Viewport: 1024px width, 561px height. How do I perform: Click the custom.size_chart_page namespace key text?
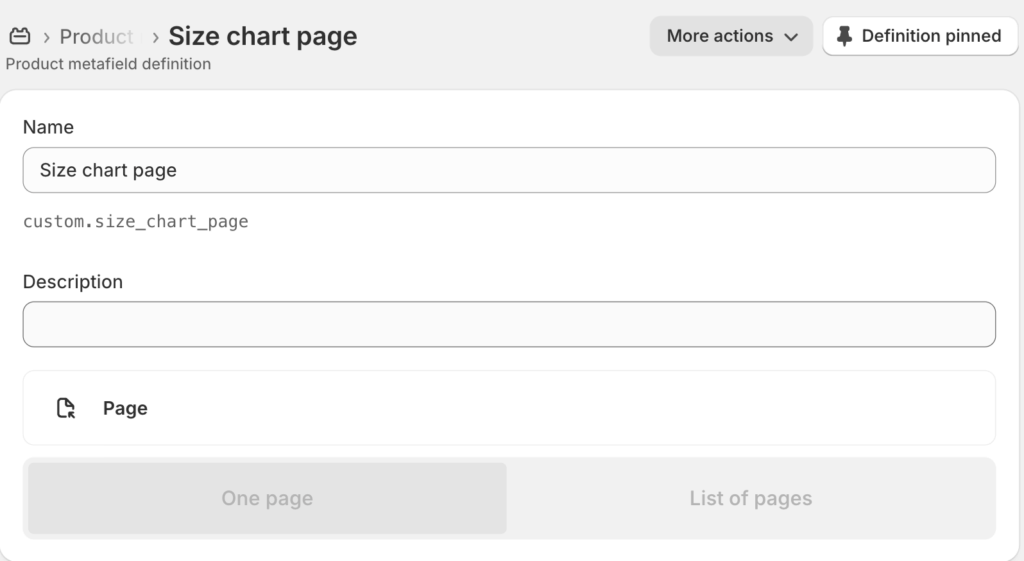(x=135, y=222)
